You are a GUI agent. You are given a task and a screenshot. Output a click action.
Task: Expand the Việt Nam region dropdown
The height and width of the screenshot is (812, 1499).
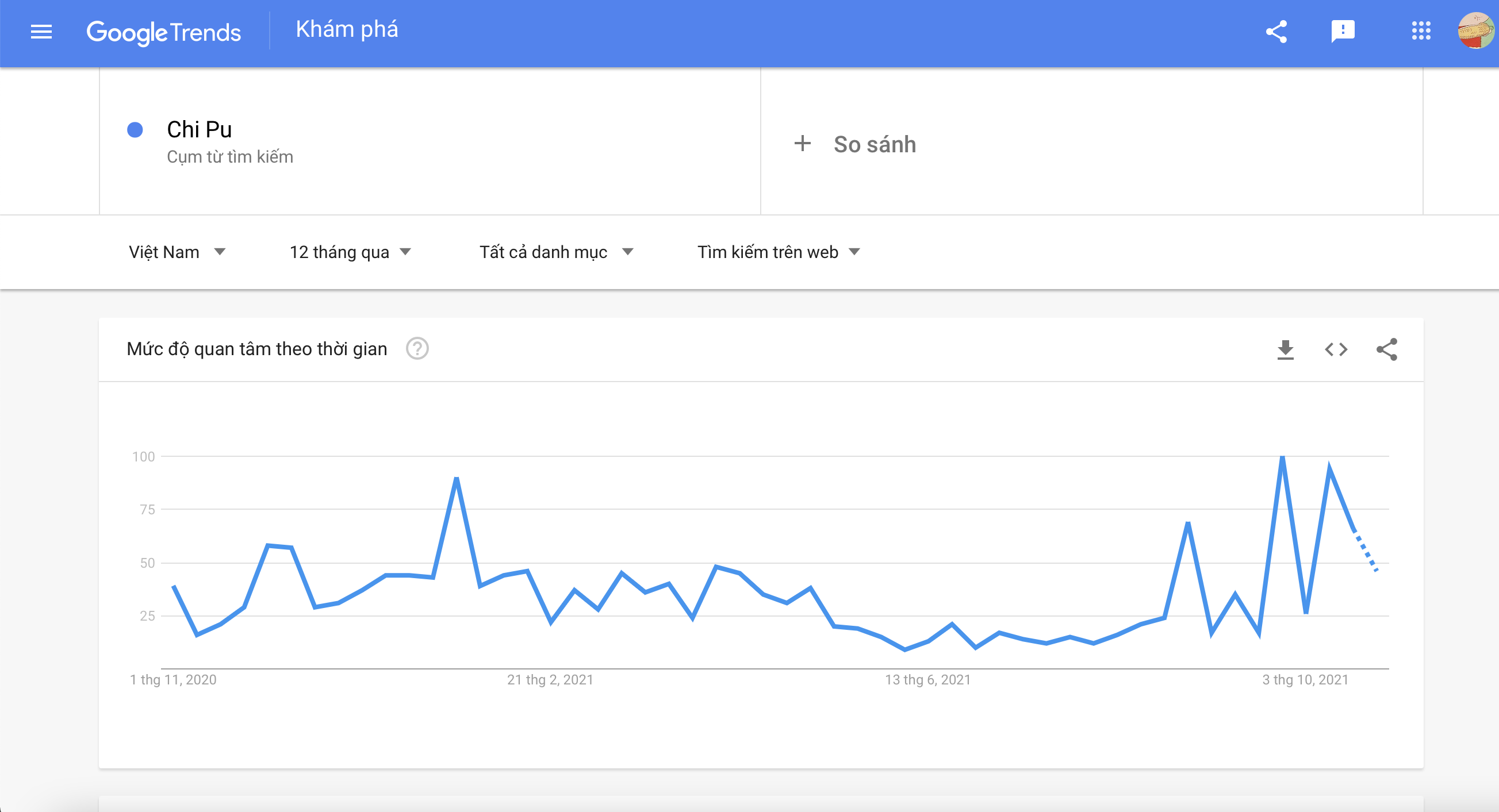[177, 252]
